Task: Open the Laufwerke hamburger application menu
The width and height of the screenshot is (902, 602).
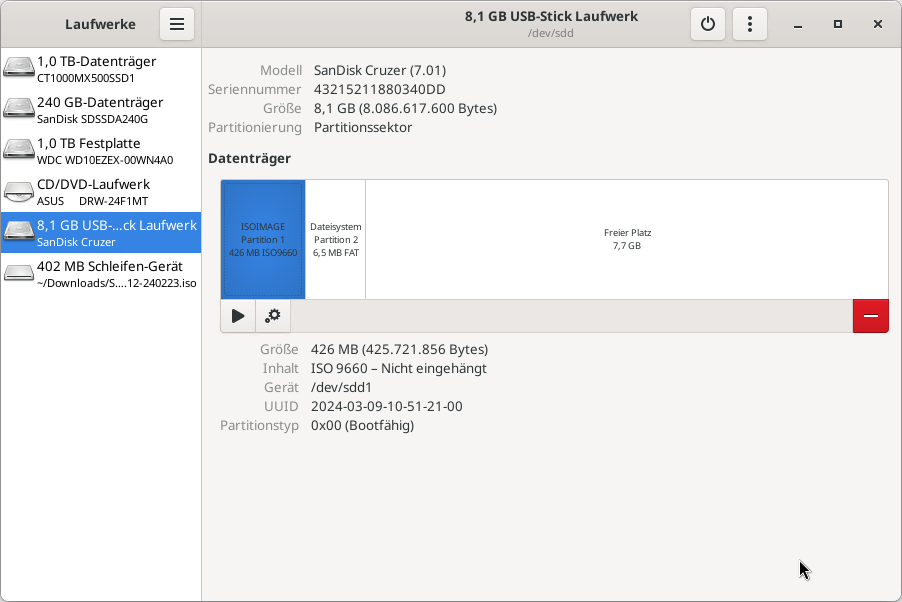Action: (177, 24)
